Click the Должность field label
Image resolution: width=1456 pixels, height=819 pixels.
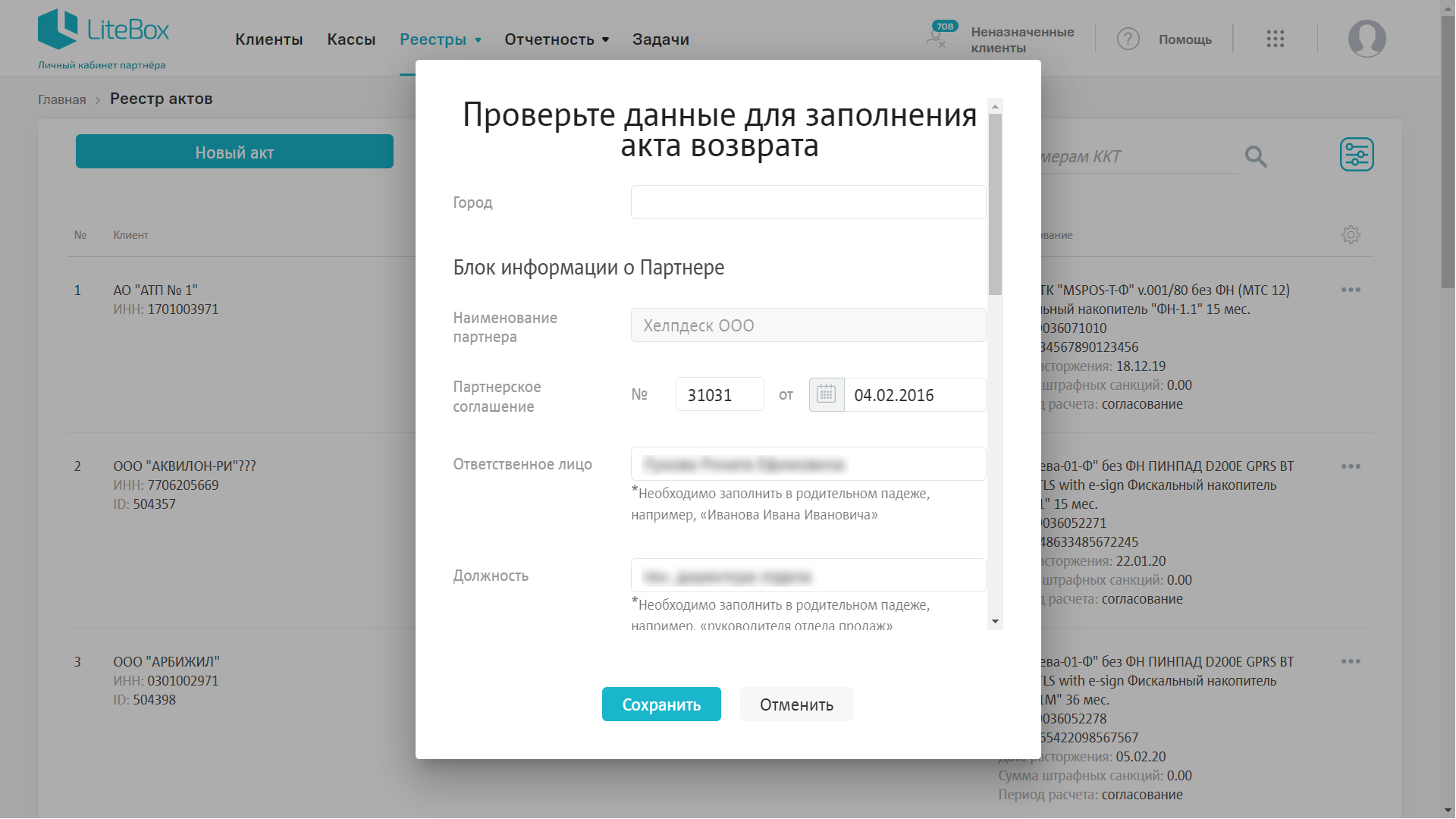pos(491,576)
